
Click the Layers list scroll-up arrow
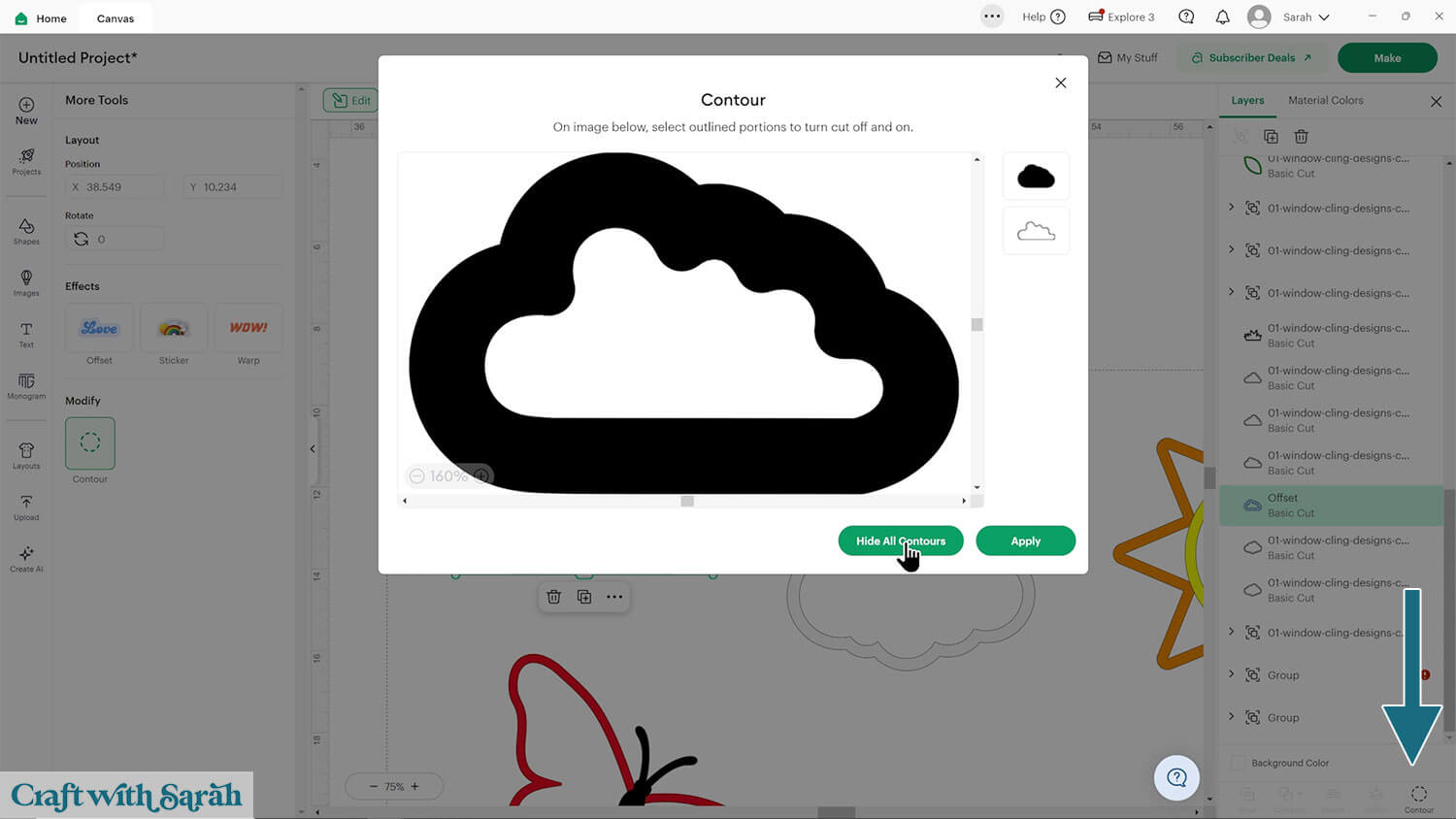1449,162
